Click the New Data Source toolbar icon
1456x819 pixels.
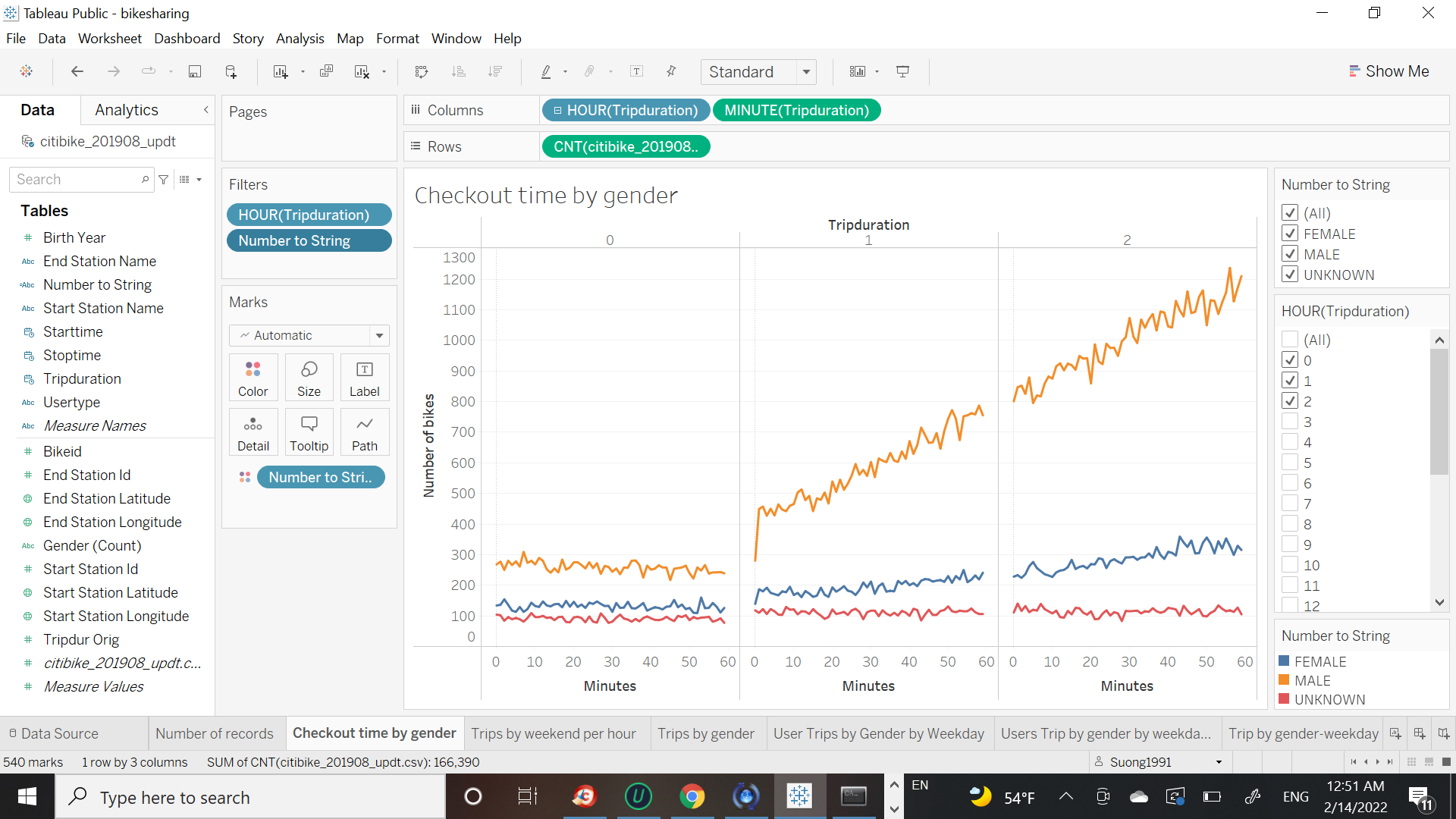[x=231, y=71]
